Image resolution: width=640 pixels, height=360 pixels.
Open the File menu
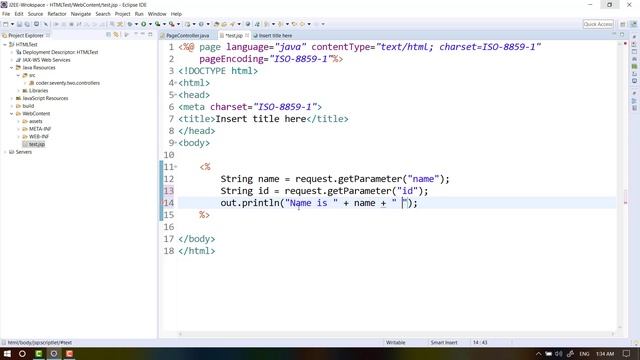[6, 14]
